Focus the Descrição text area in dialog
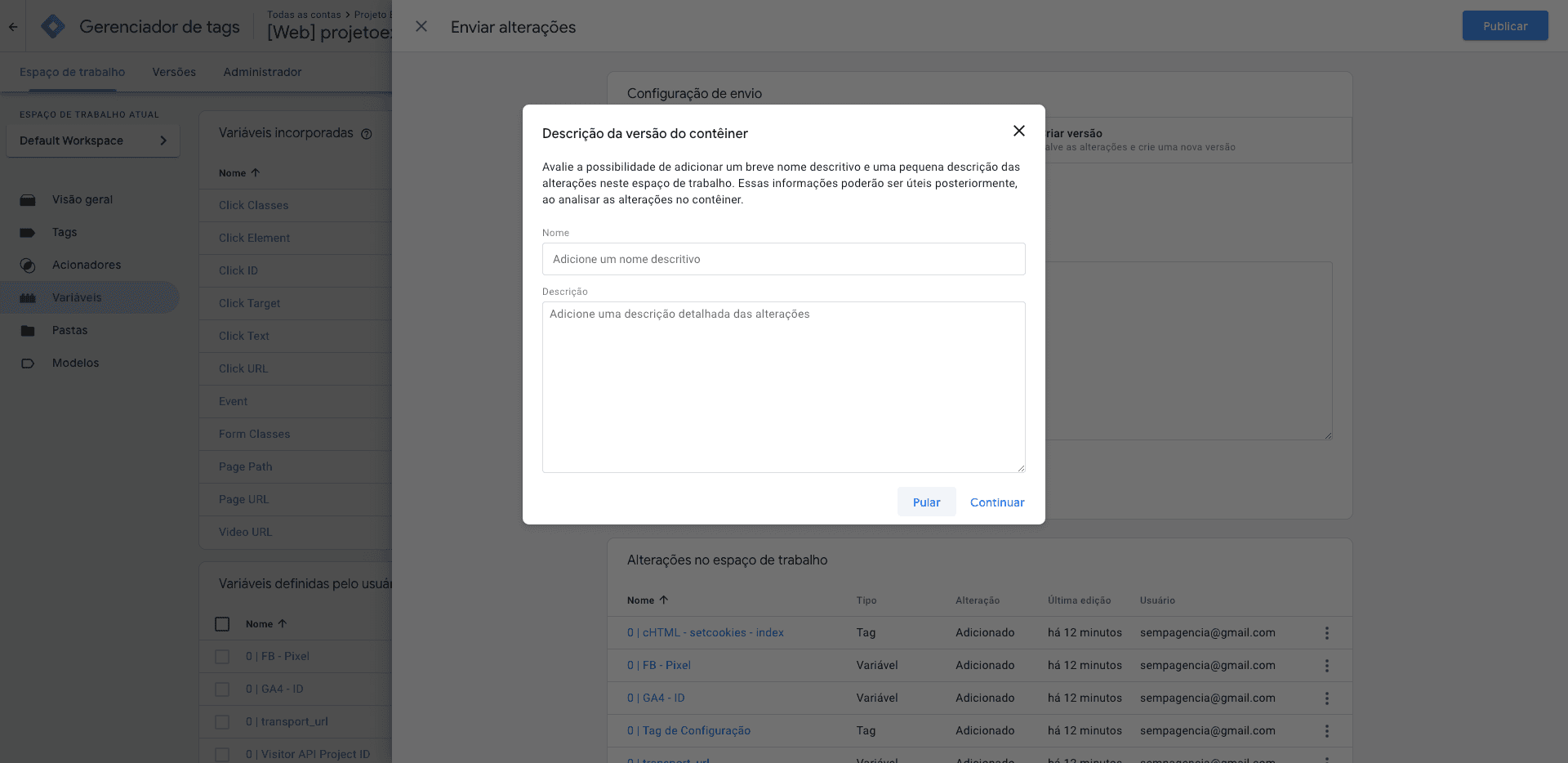This screenshot has height=763, width=1568. (x=783, y=387)
